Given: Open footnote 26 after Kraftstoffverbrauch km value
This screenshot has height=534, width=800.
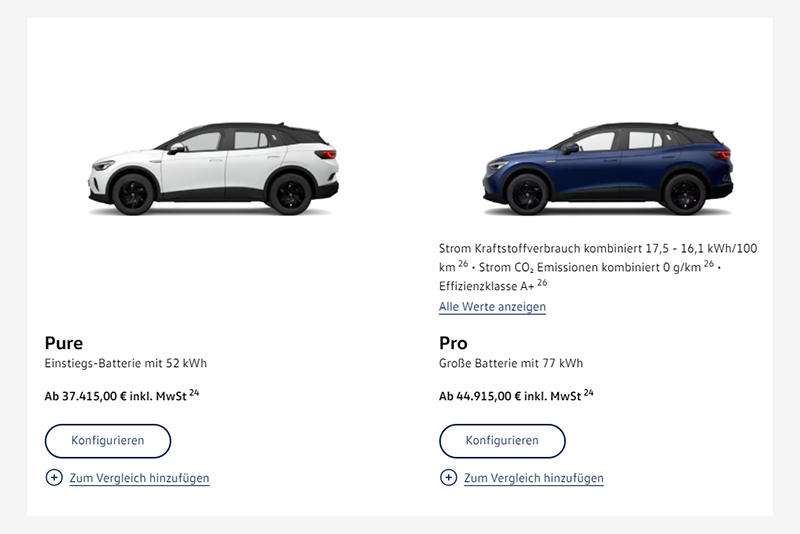Looking at the screenshot, I should pyautogui.click(x=464, y=265).
